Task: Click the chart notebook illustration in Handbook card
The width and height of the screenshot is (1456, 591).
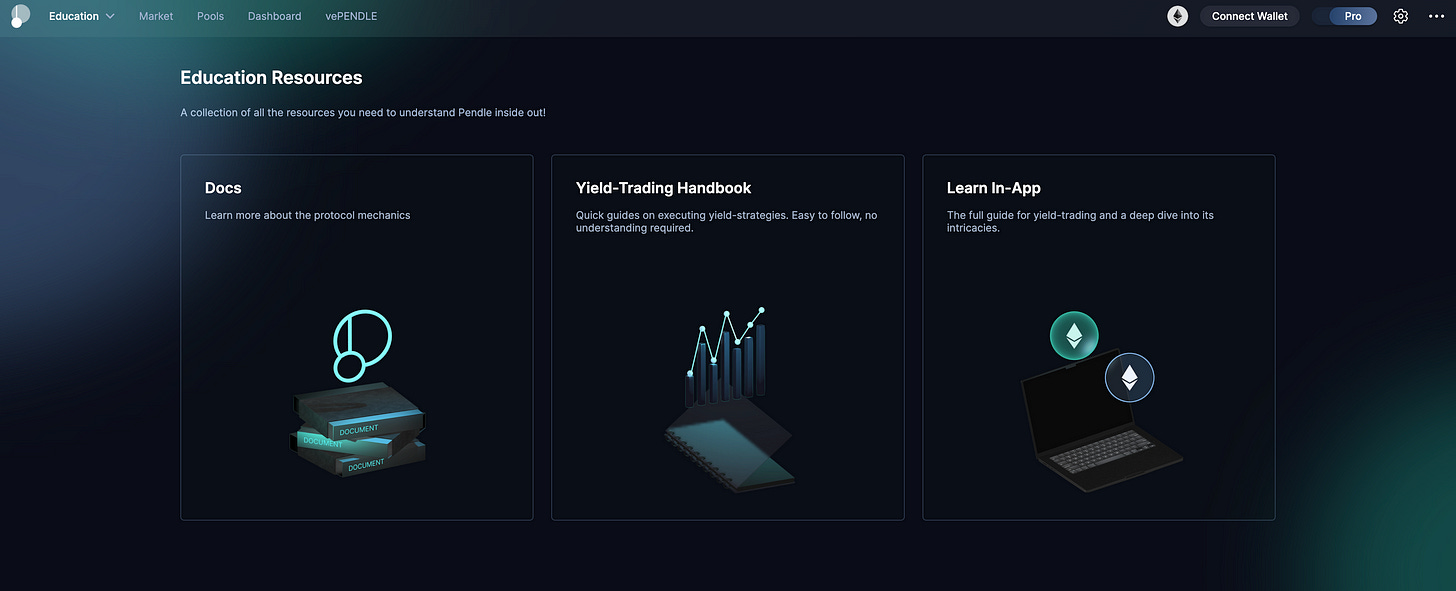Action: [x=728, y=398]
